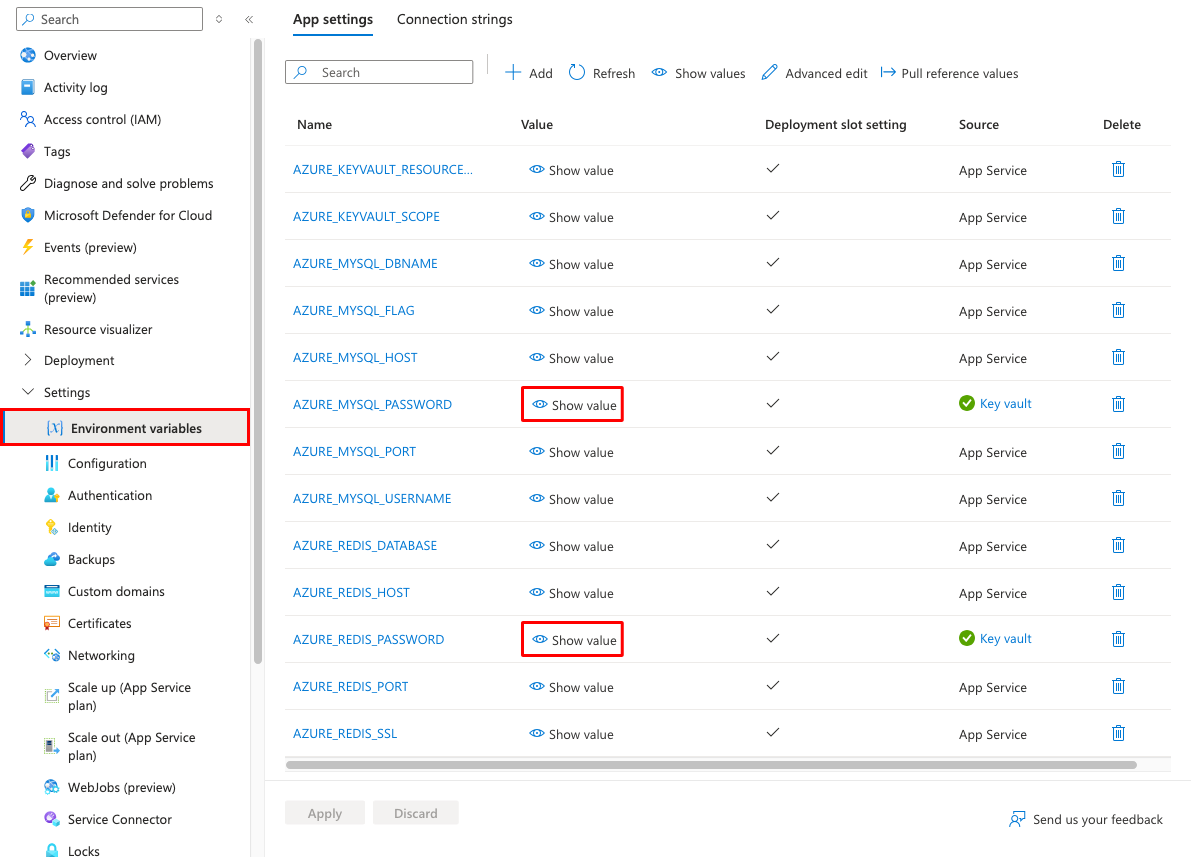
Task: Open the Activity log page
Action: tap(75, 87)
